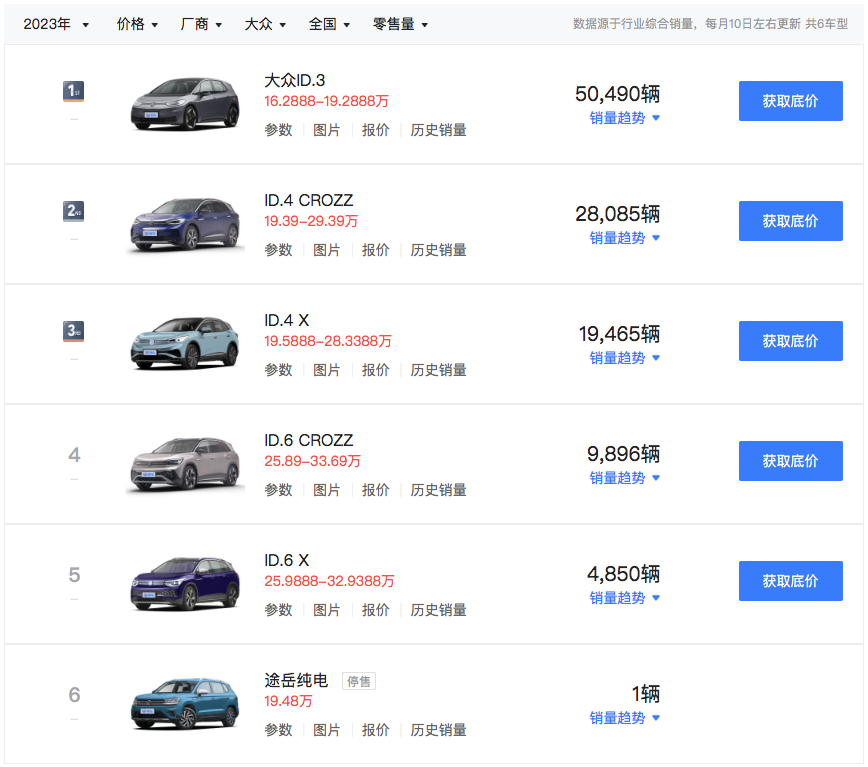Open 图片 for ID.6 X

click(327, 610)
